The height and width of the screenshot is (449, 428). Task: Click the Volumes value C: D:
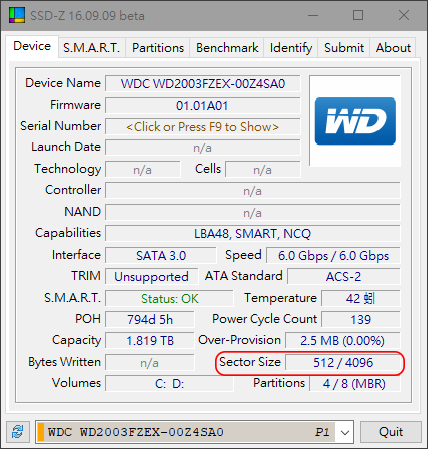pyautogui.click(x=169, y=384)
